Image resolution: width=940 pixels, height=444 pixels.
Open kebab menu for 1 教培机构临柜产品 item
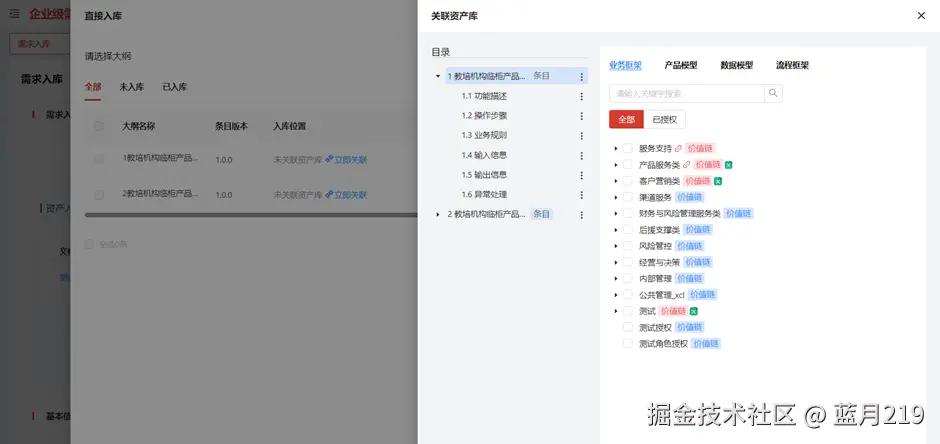tap(581, 77)
